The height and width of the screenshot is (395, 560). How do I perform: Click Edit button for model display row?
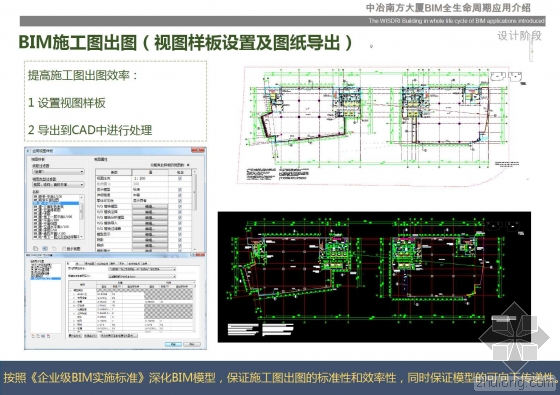tap(150, 234)
